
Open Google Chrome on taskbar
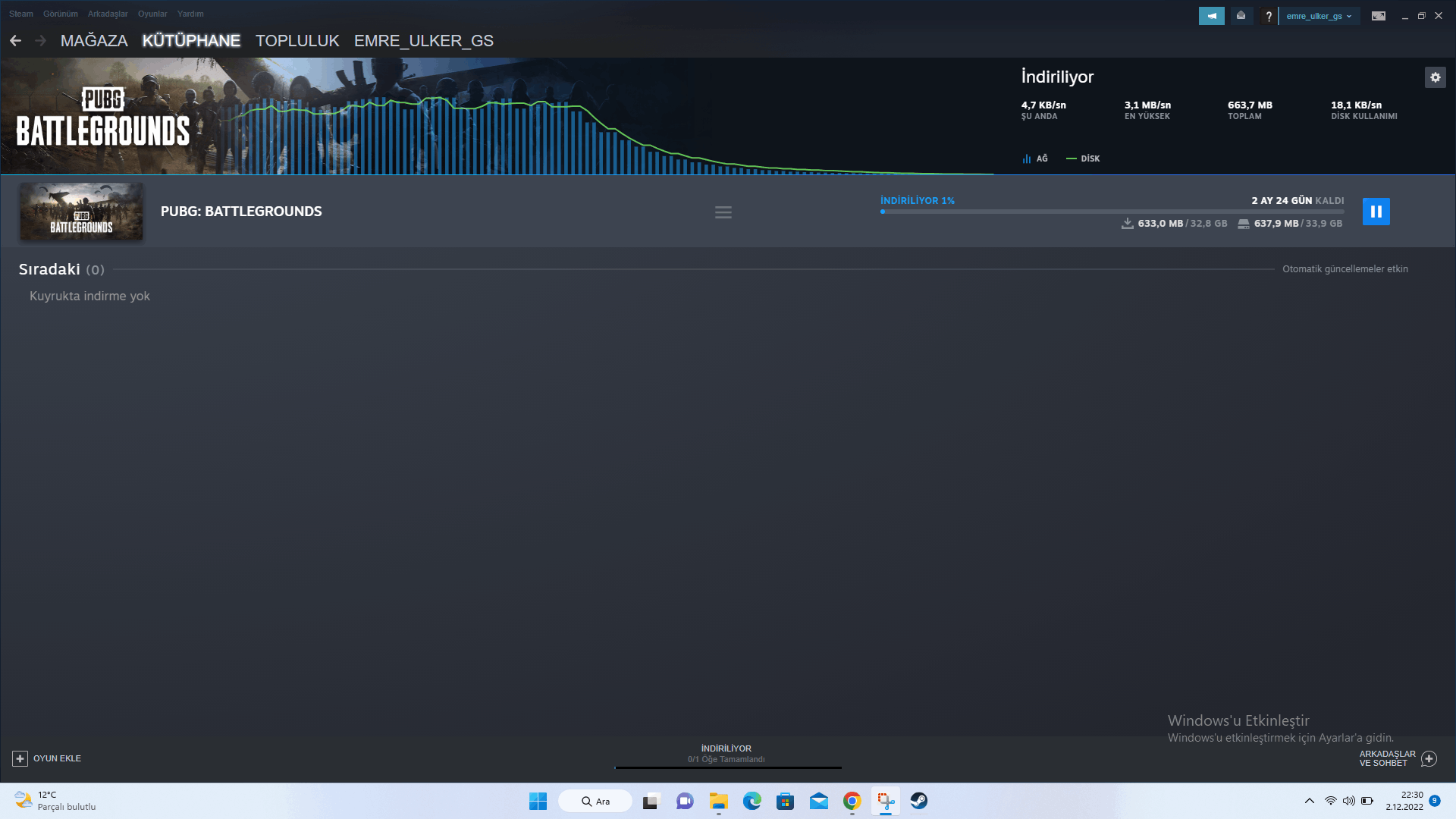[852, 801]
